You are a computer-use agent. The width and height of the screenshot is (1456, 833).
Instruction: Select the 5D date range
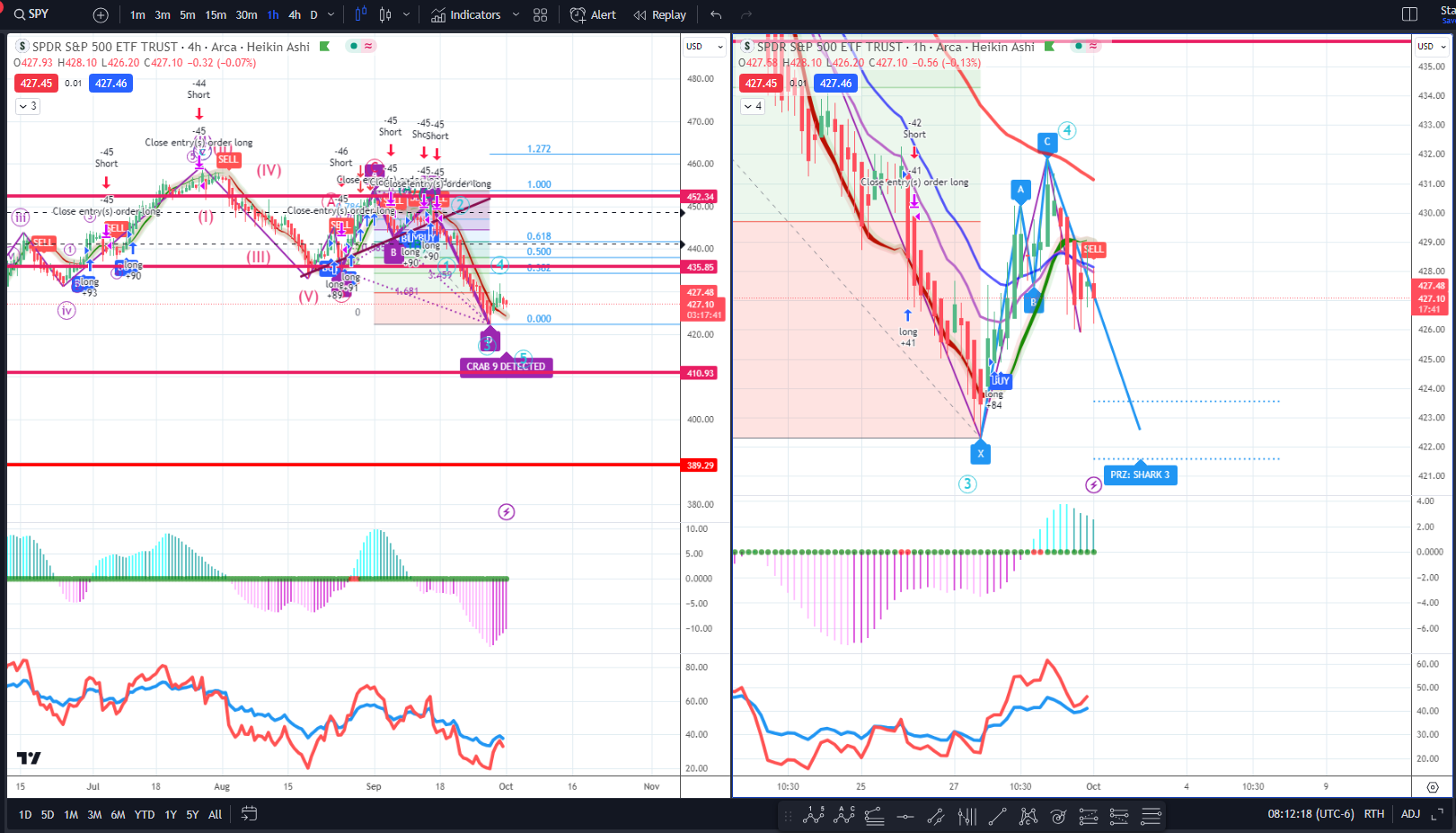pyautogui.click(x=48, y=815)
